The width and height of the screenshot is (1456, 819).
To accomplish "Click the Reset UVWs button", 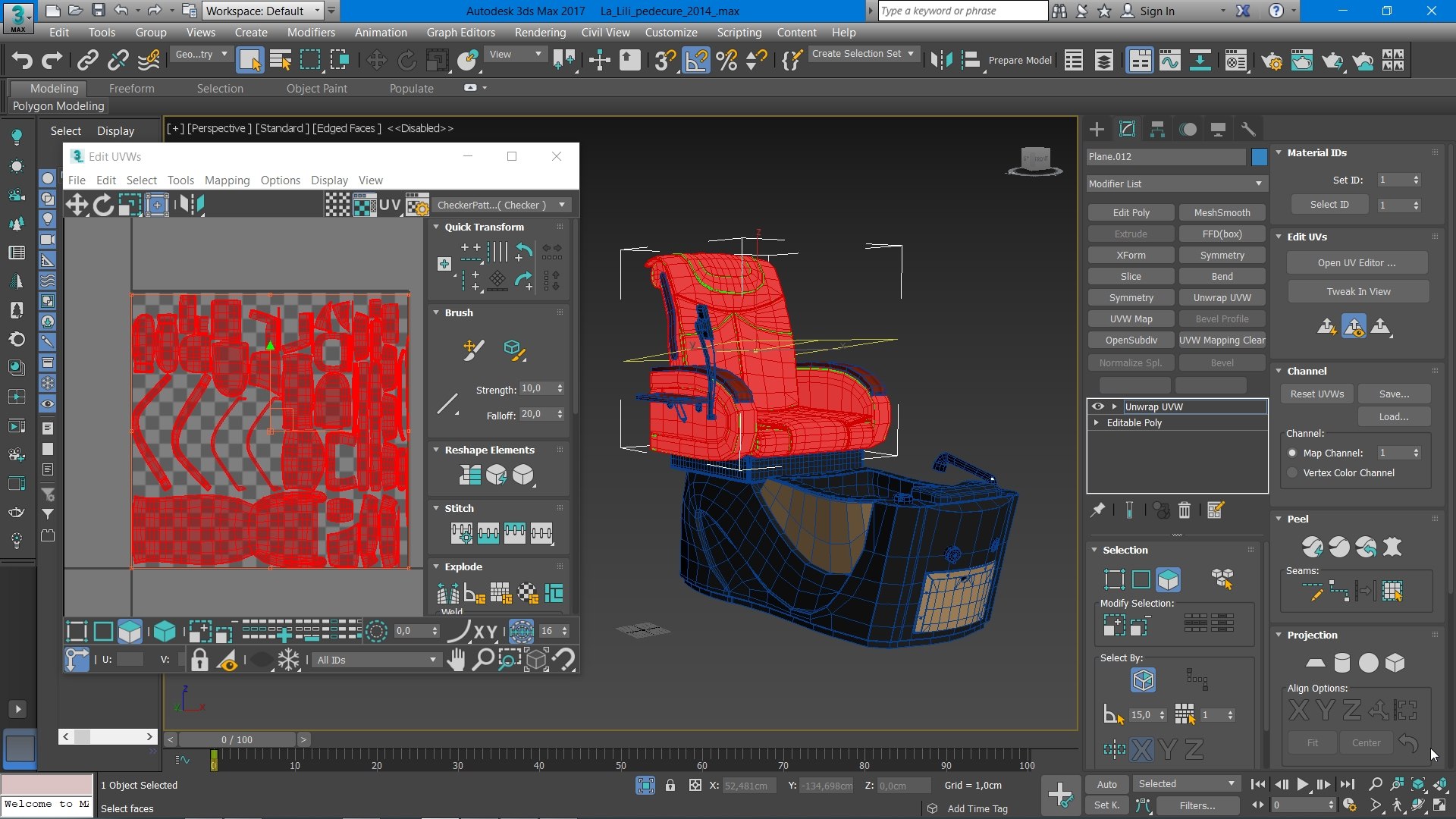I will click(1317, 394).
